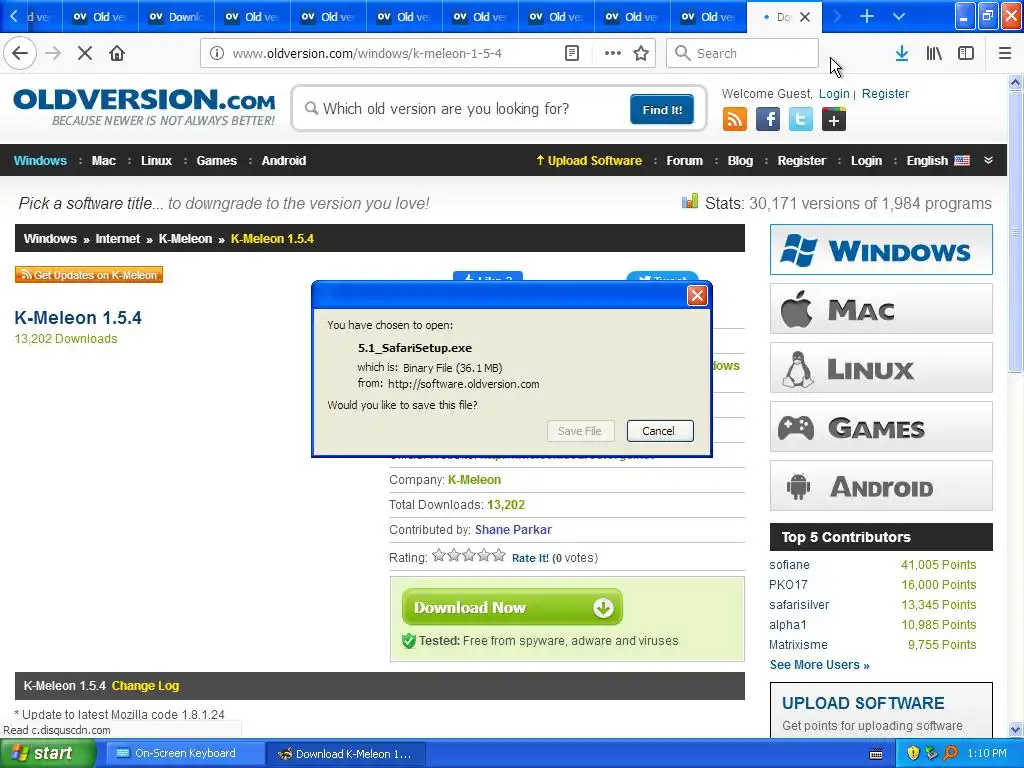Toggle reader view icon in the address bar
The image size is (1024, 768).
point(572,53)
